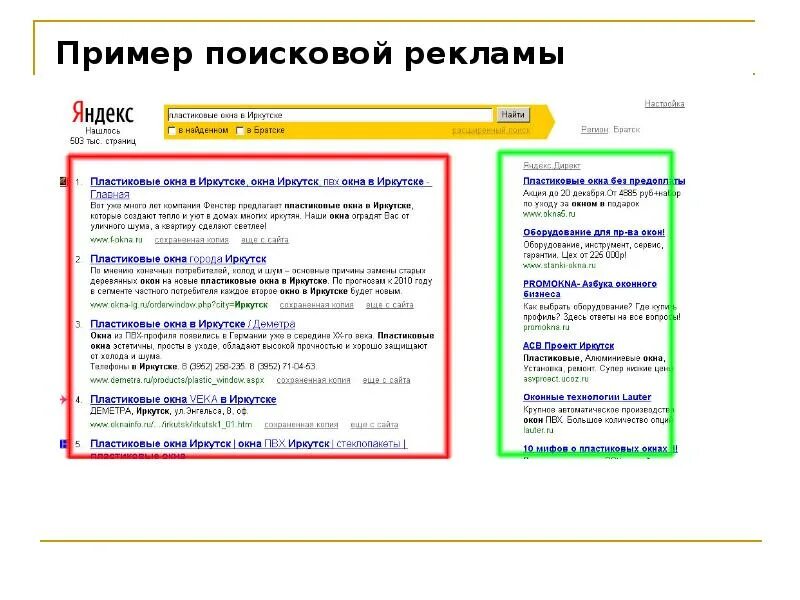800x600 pixels.
Task: Click 'еще с сайта' for f-okna.ru result
Action: [x=265, y=240]
